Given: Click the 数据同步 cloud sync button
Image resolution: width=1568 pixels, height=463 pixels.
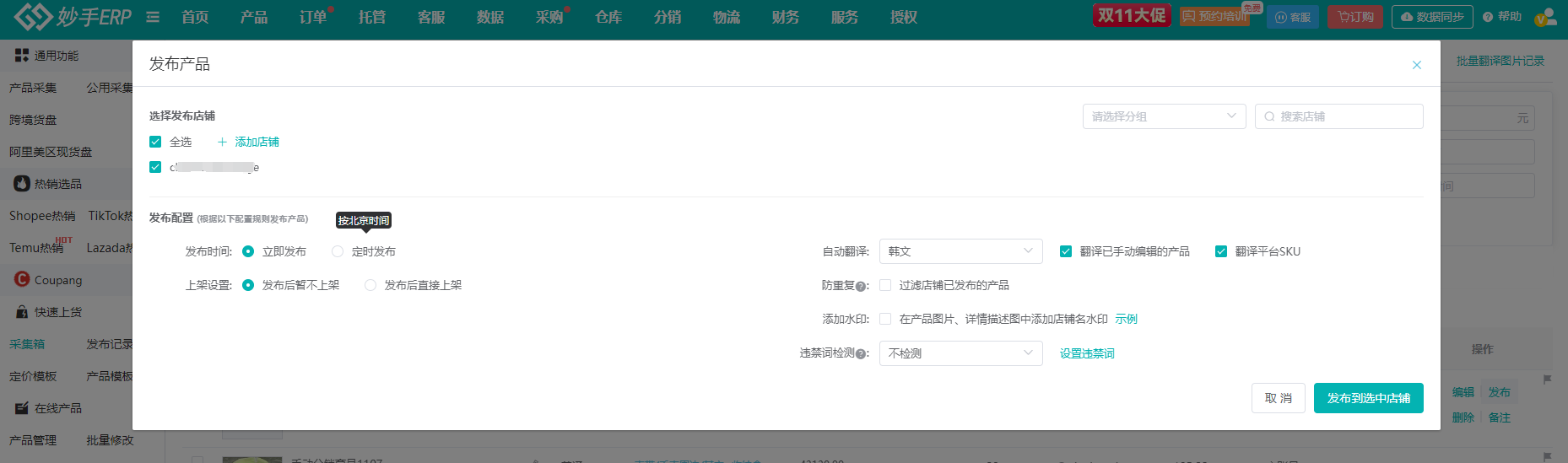Looking at the screenshot, I should pyautogui.click(x=1432, y=17).
